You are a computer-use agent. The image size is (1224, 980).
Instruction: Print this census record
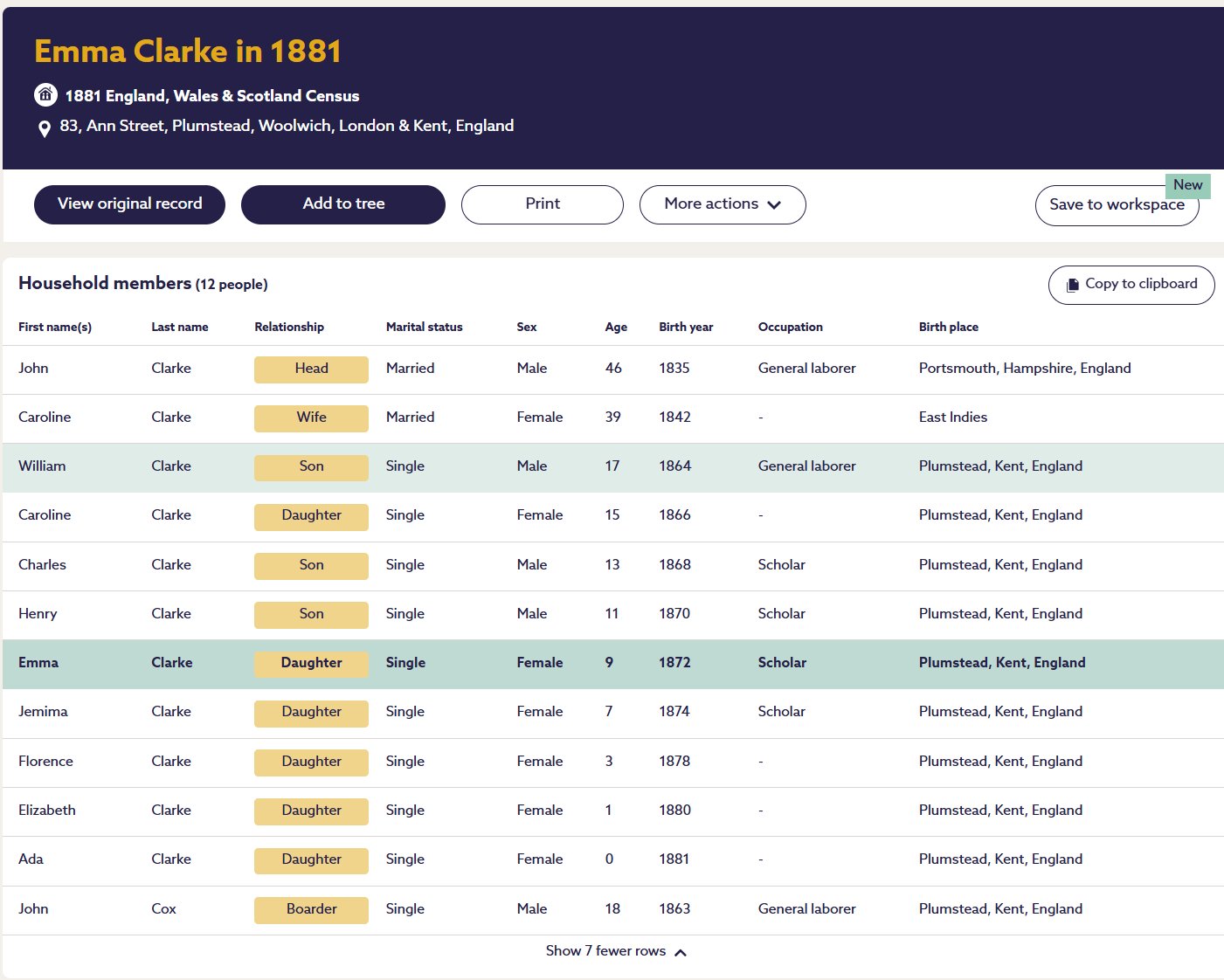[x=543, y=204]
